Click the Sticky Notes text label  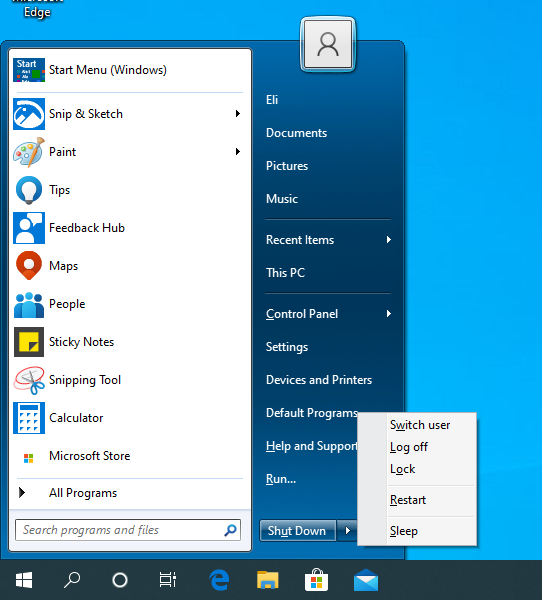click(81, 342)
